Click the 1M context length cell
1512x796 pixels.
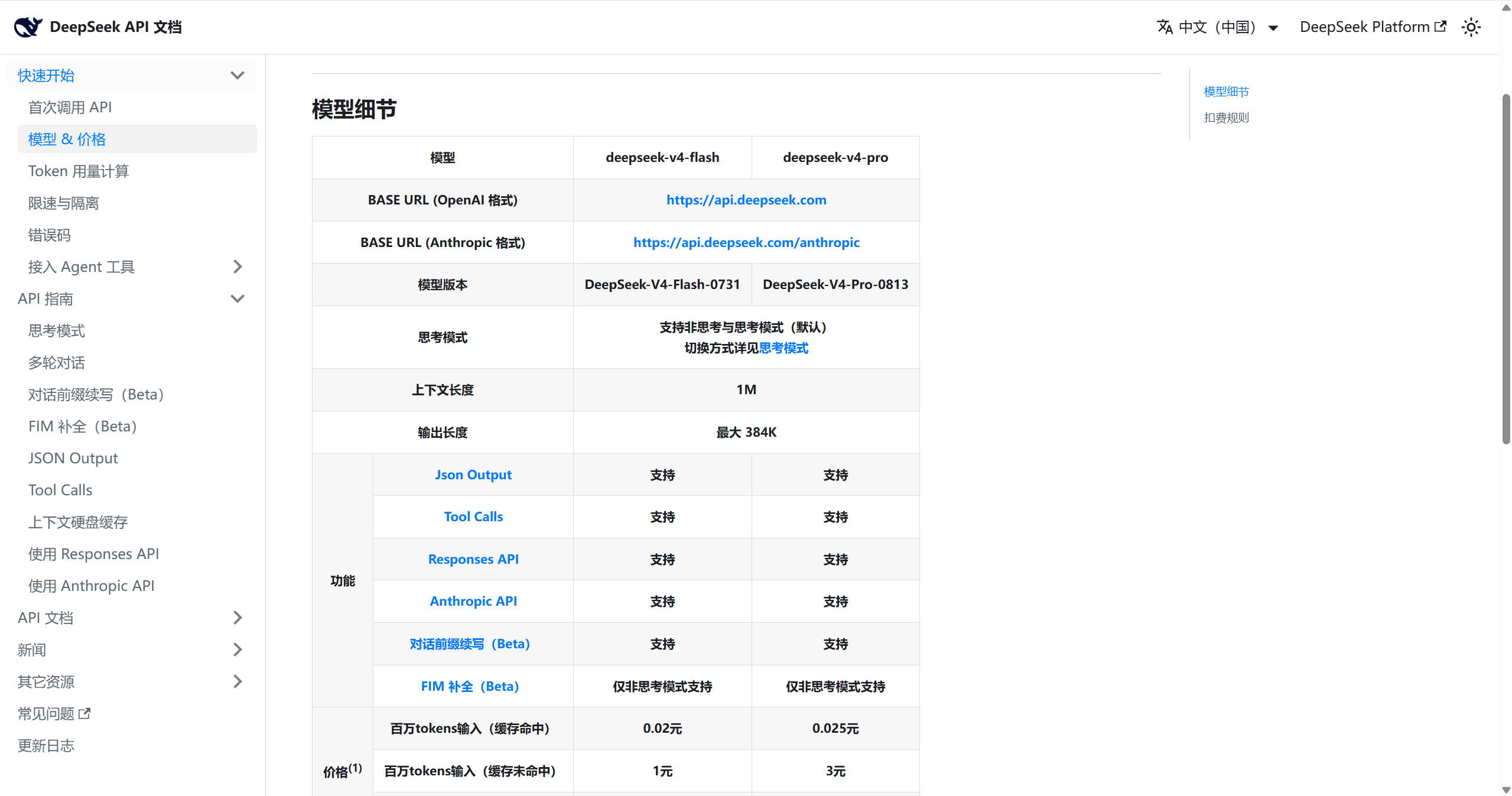coord(746,389)
